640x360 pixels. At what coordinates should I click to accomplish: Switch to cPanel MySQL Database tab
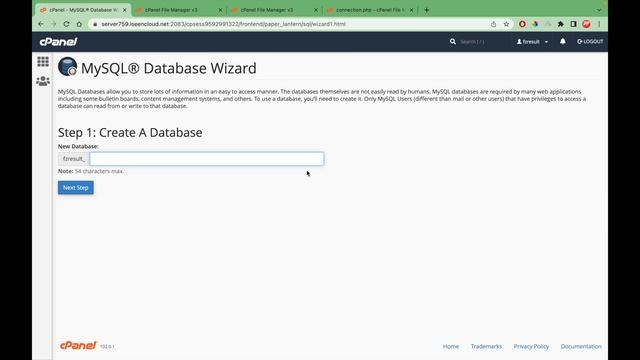click(x=83, y=10)
